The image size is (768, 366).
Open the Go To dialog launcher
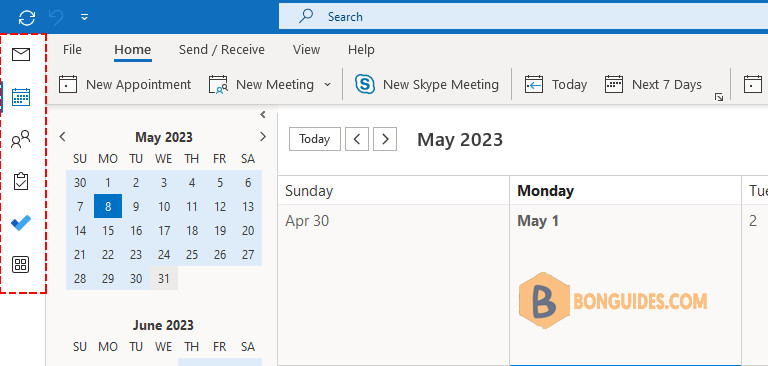coord(719,97)
